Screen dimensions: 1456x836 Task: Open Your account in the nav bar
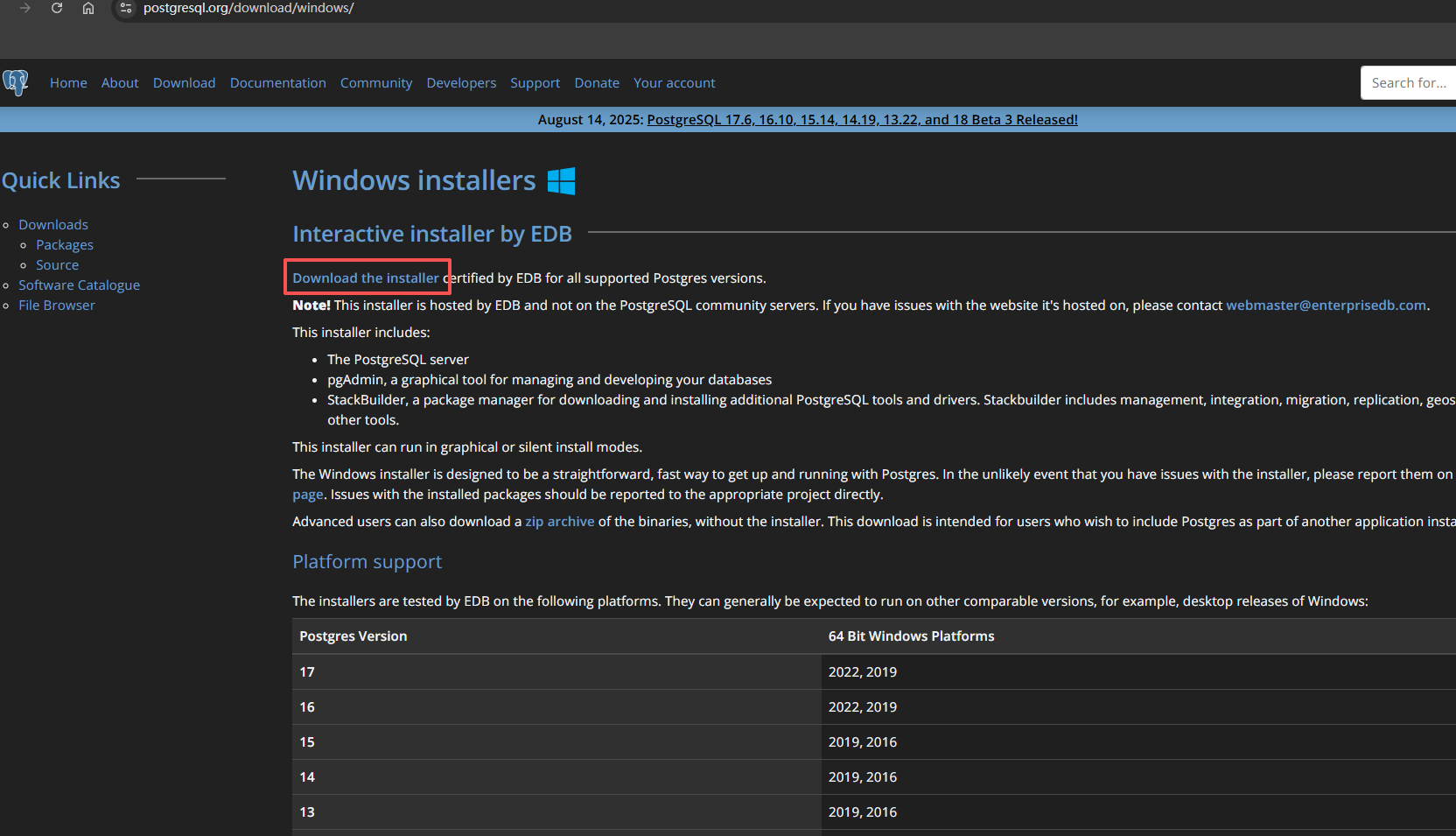coord(675,83)
